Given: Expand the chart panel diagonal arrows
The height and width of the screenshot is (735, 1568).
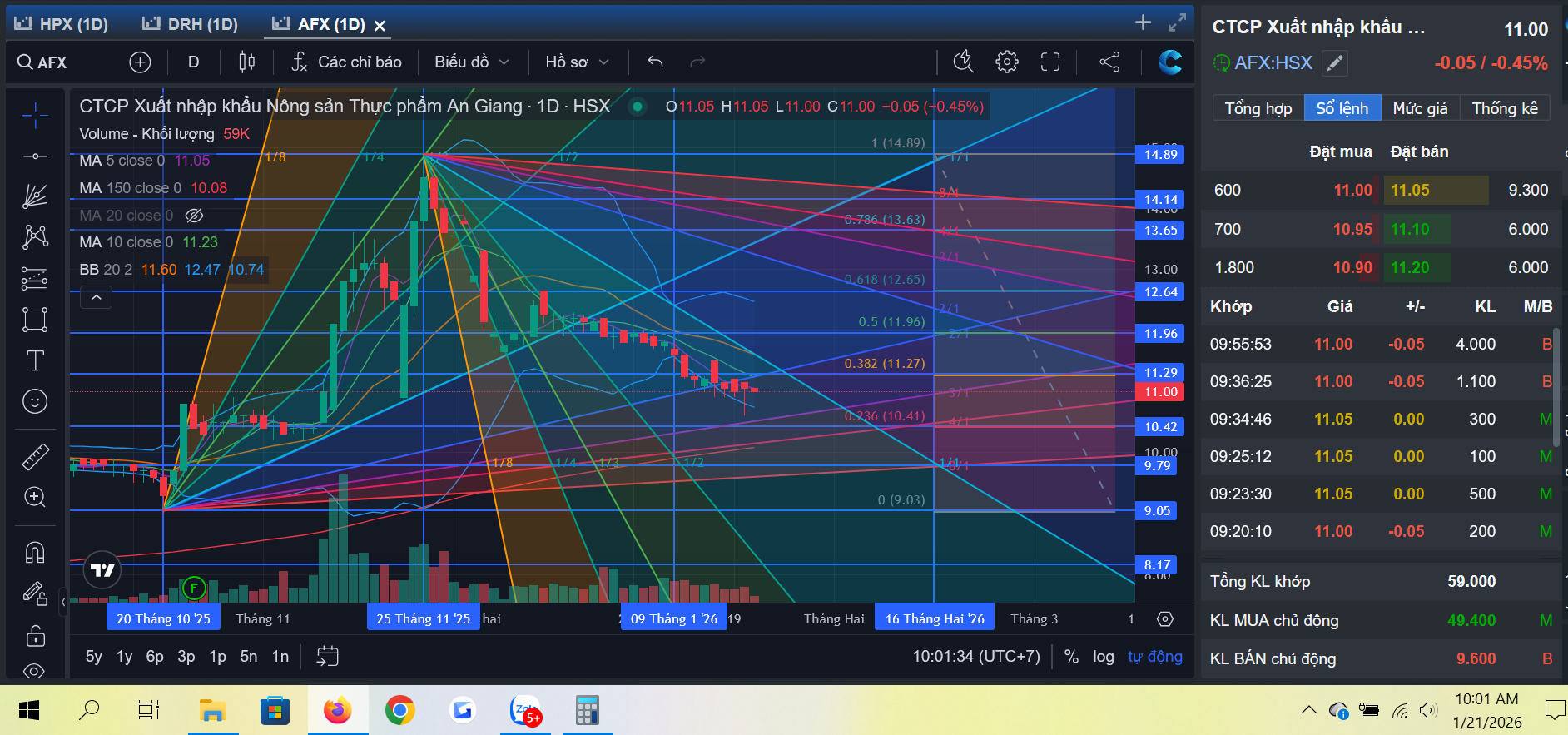Looking at the screenshot, I should pyautogui.click(x=1177, y=22).
